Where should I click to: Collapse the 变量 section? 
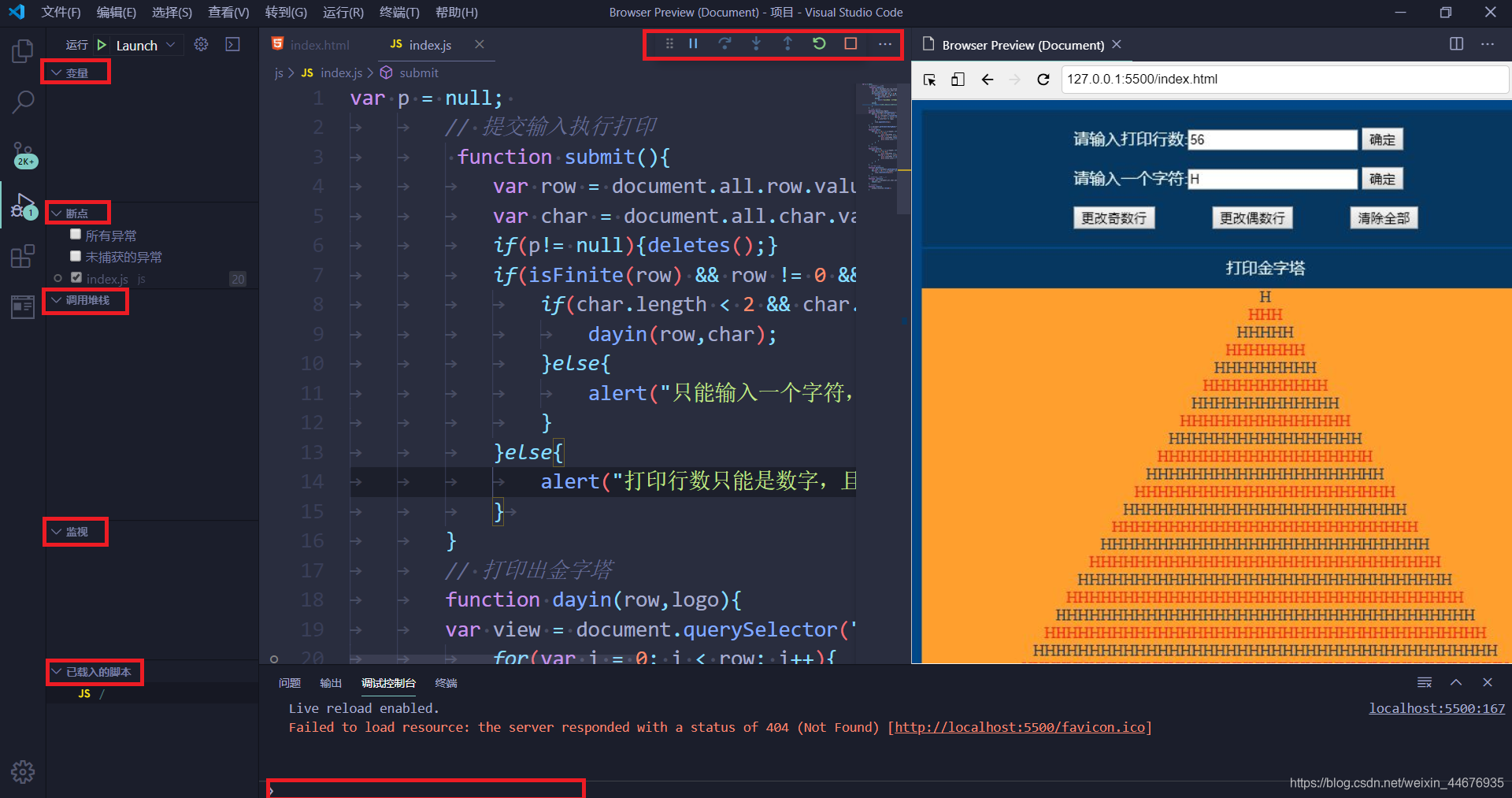tap(76, 72)
